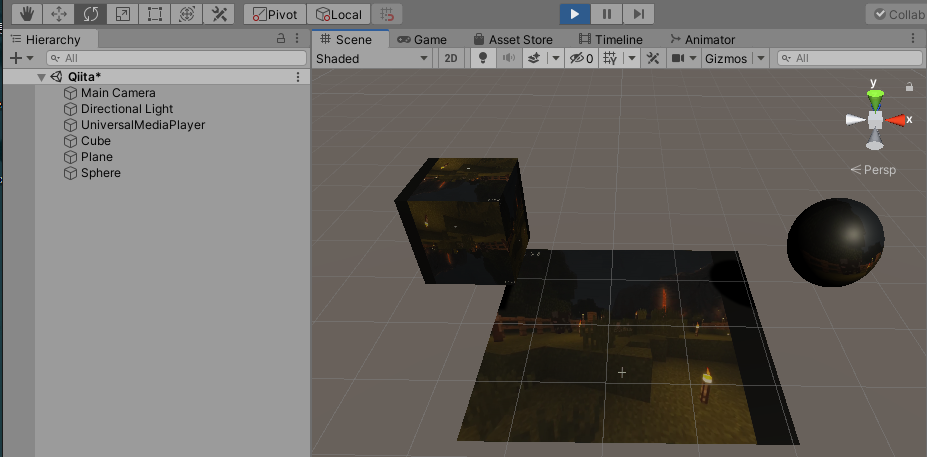Viewport: 927px width, 457px height.
Task: Open grid settings dropdown arrow
Action: pos(632,58)
